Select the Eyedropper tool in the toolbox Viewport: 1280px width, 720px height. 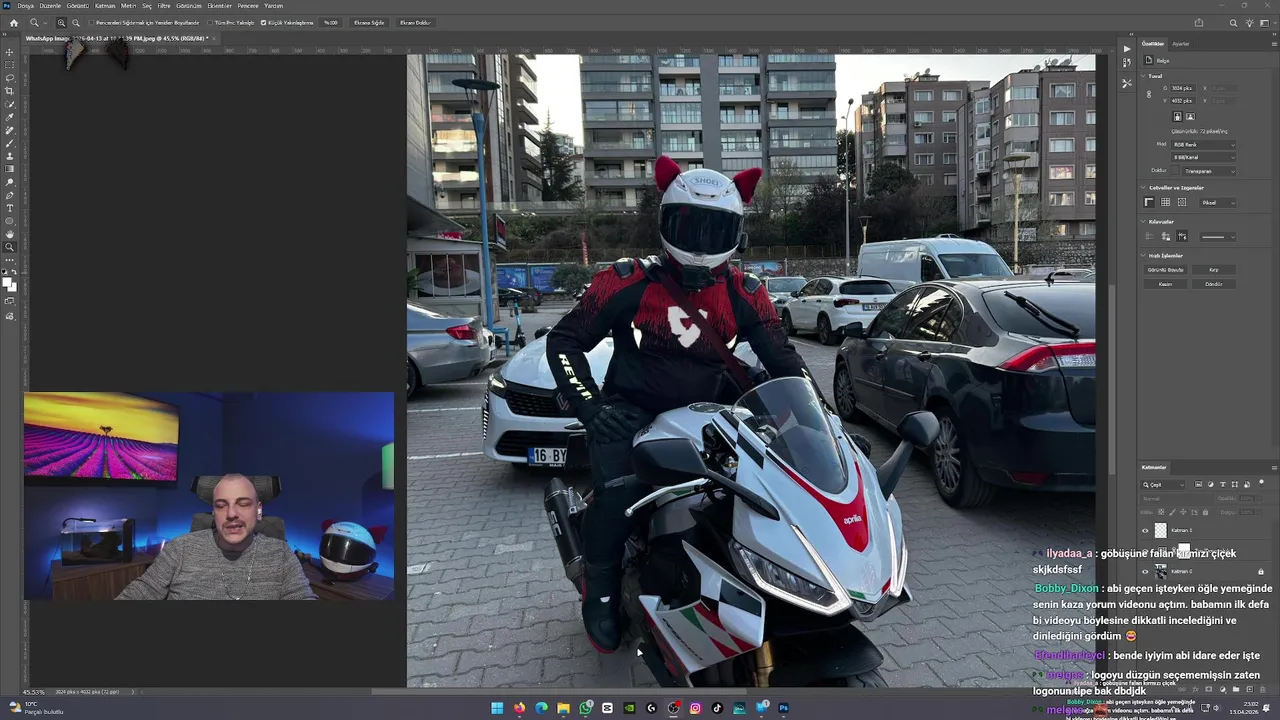10,117
